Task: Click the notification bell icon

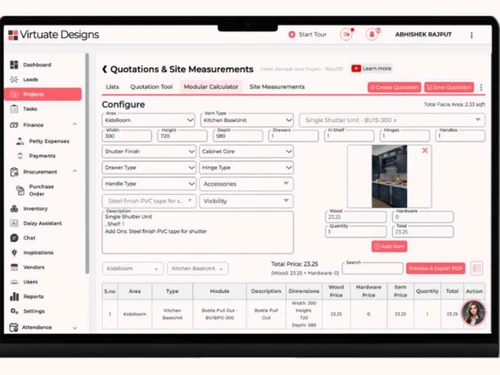Action: (372, 34)
